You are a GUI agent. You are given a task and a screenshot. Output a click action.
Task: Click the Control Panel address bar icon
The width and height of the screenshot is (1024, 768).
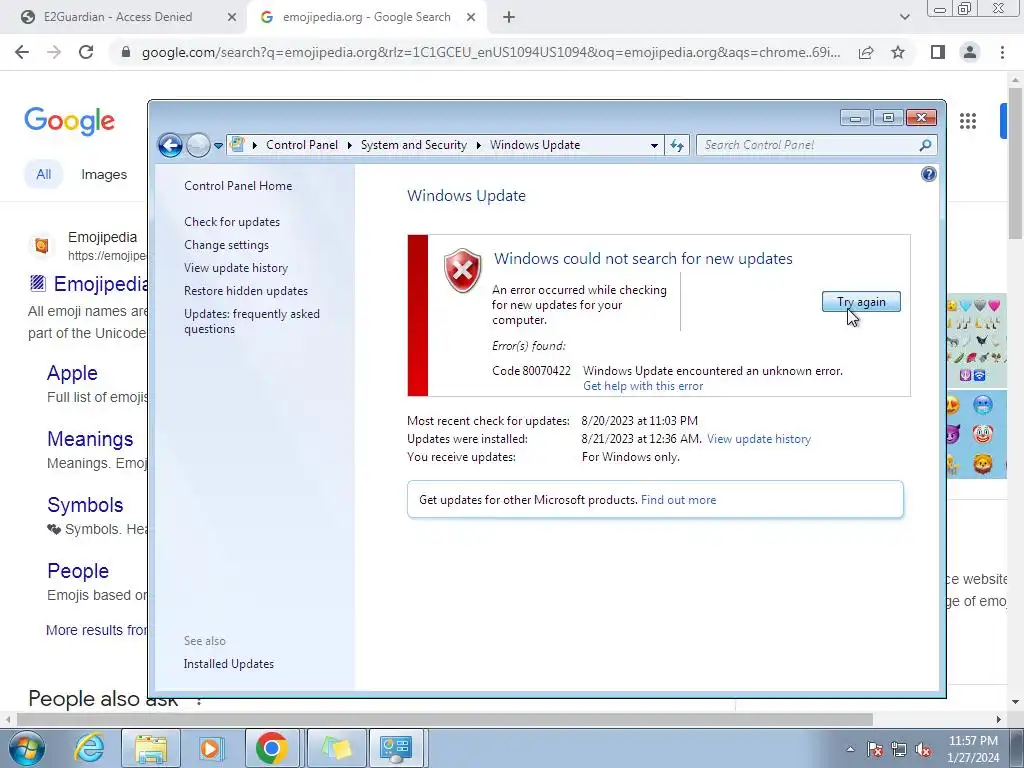(237, 144)
